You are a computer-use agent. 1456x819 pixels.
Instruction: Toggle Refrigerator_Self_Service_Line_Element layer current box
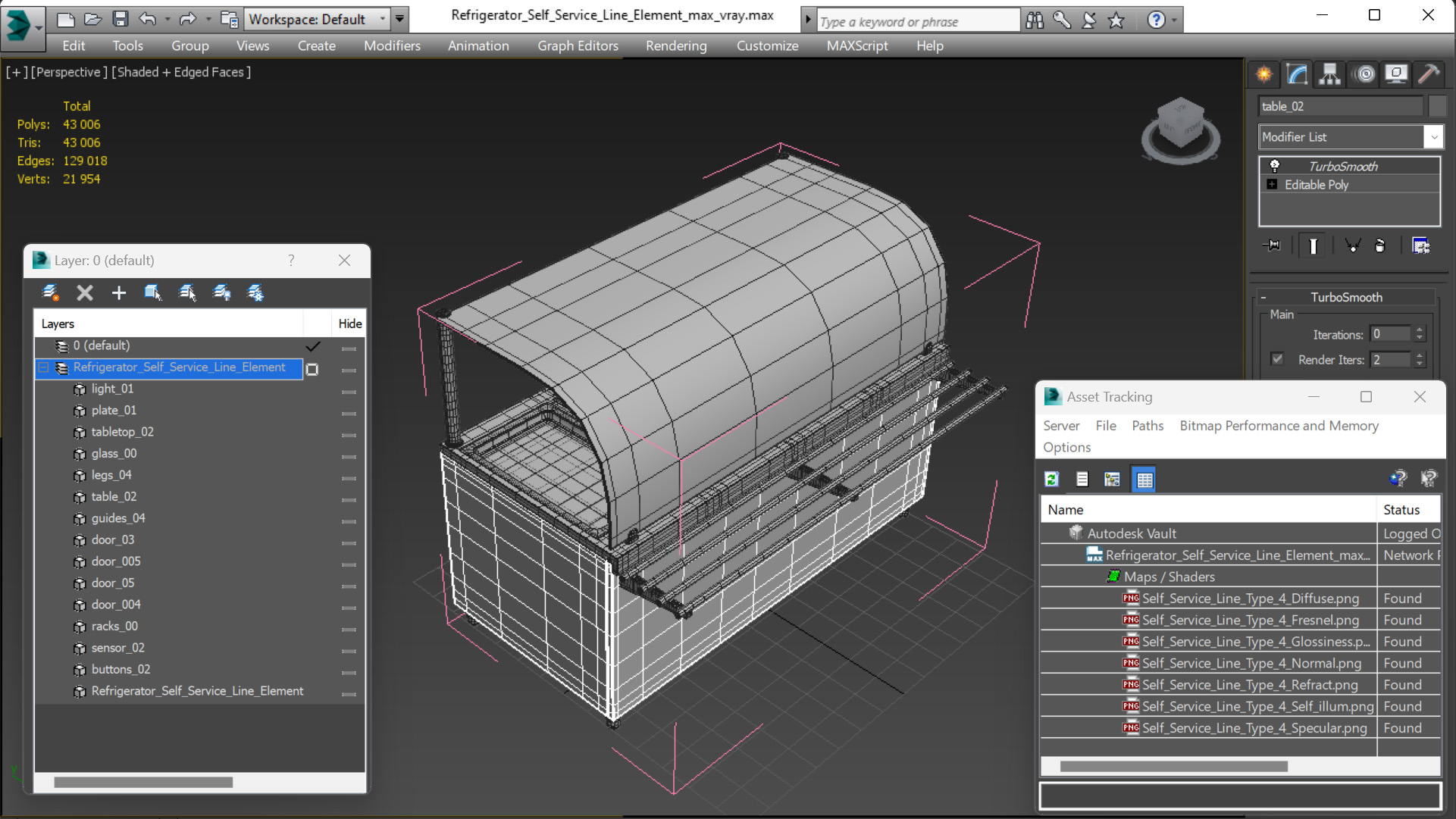(312, 370)
